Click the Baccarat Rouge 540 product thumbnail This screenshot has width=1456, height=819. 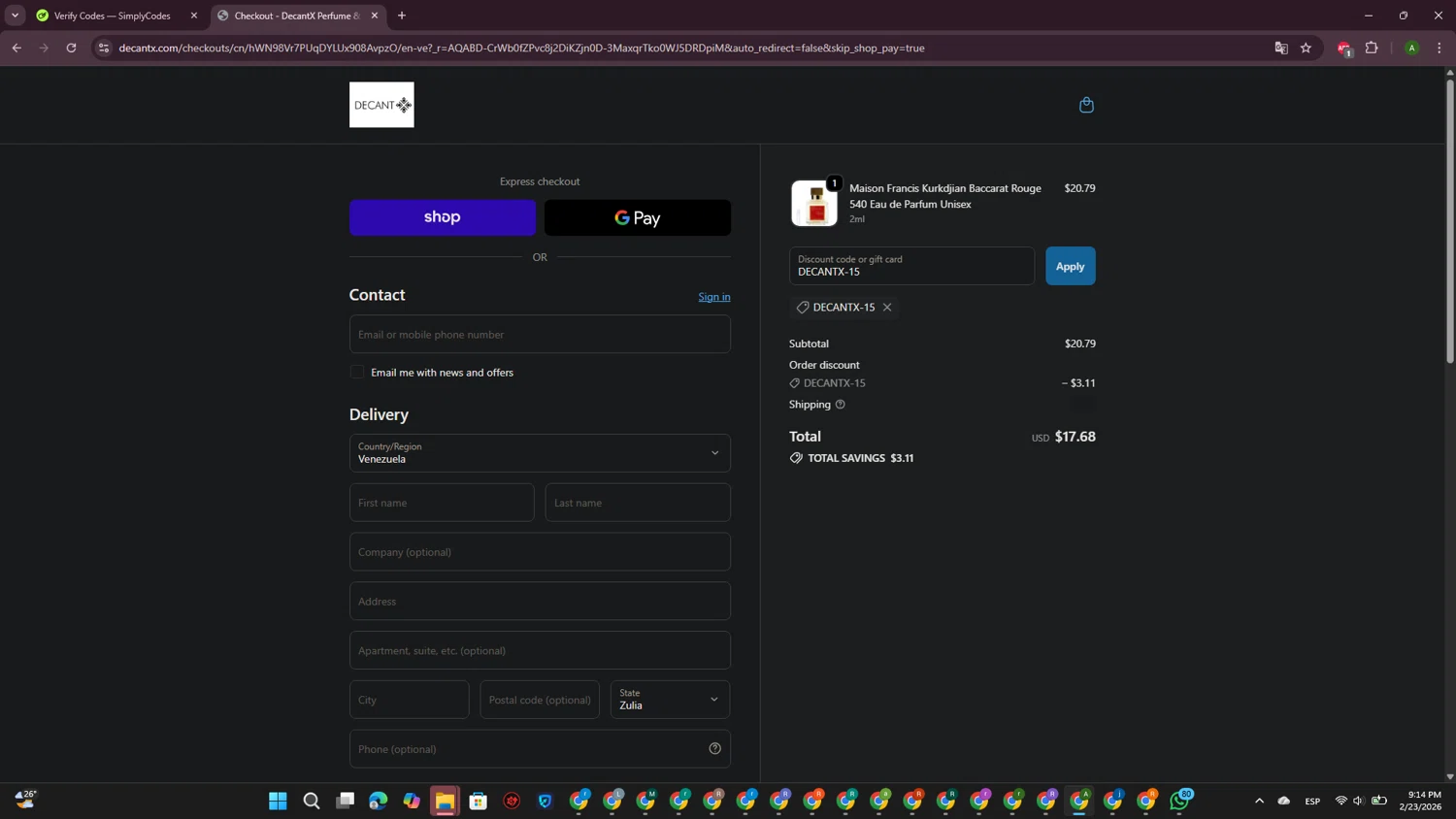(814, 203)
